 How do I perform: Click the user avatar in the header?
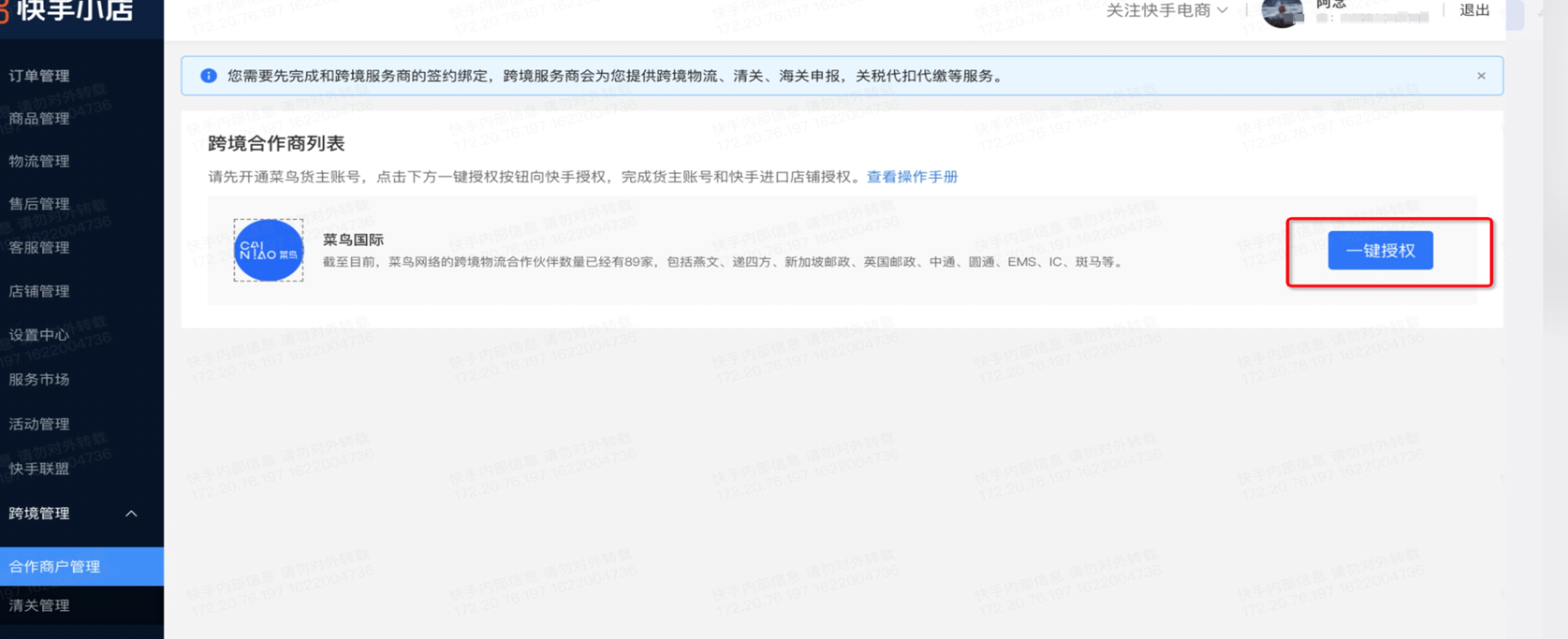pos(1282,11)
